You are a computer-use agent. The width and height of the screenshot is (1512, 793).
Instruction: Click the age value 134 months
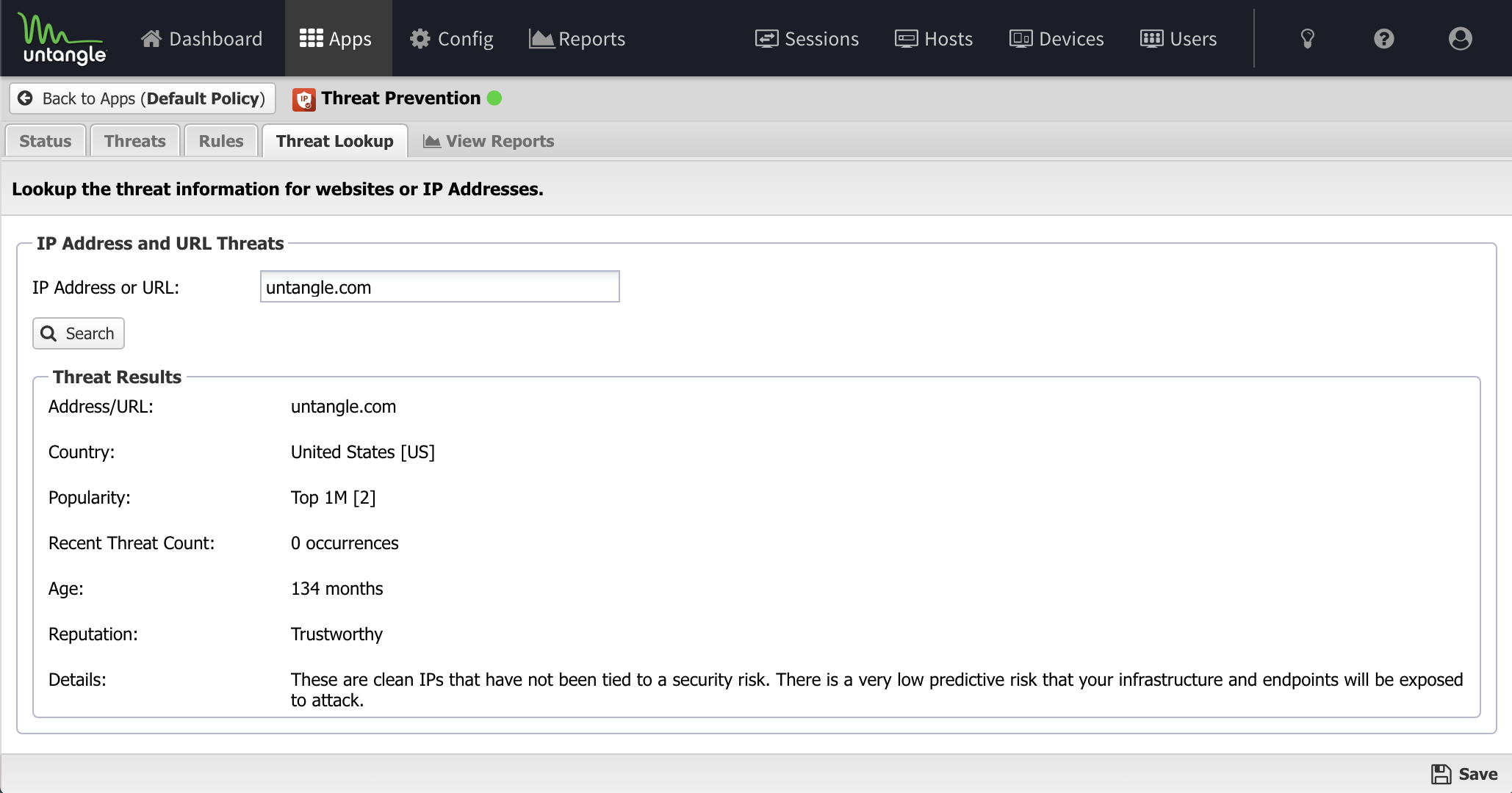pos(337,589)
